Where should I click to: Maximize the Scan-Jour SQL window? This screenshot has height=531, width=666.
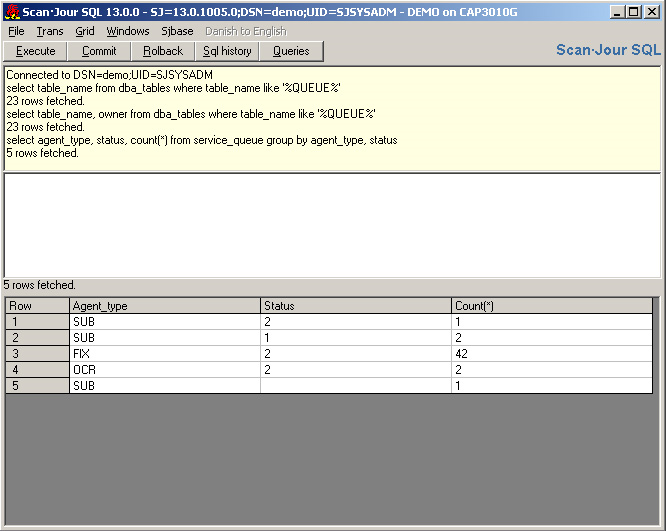point(633,12)
